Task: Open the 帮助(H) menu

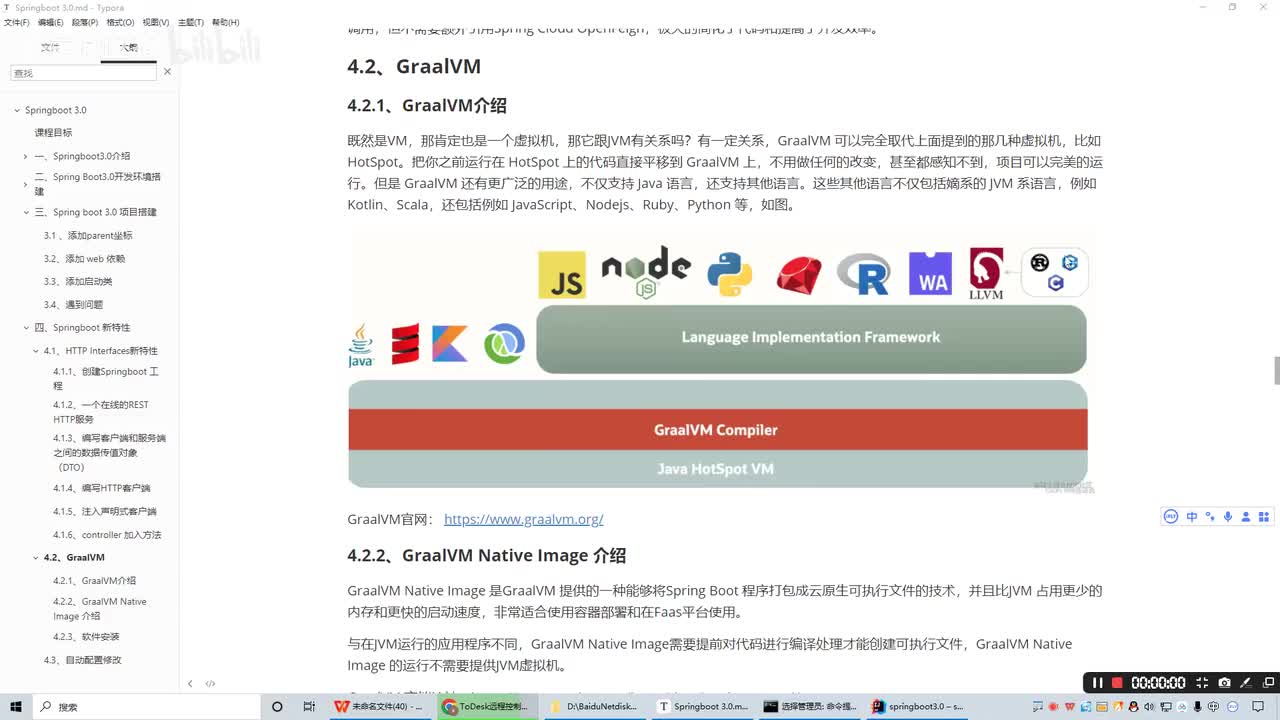Action: pos(225,22)
